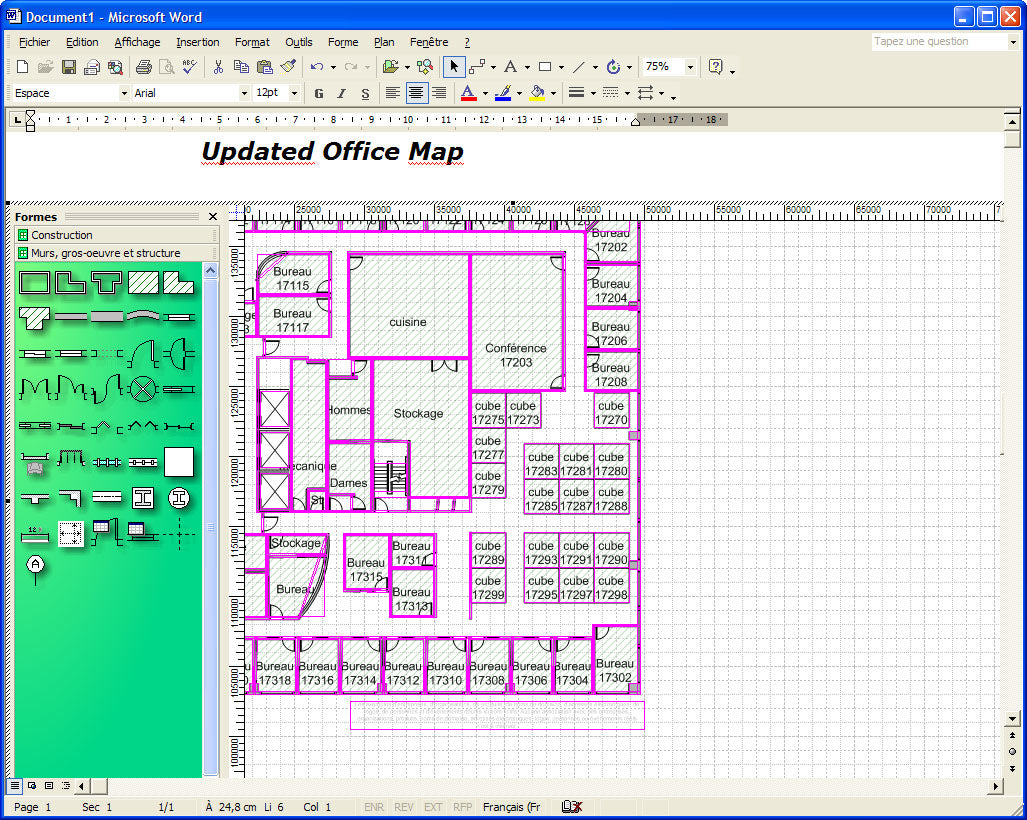Click the Save disk icon
Screen dimensions: 1027x820
tap(69, 67)
